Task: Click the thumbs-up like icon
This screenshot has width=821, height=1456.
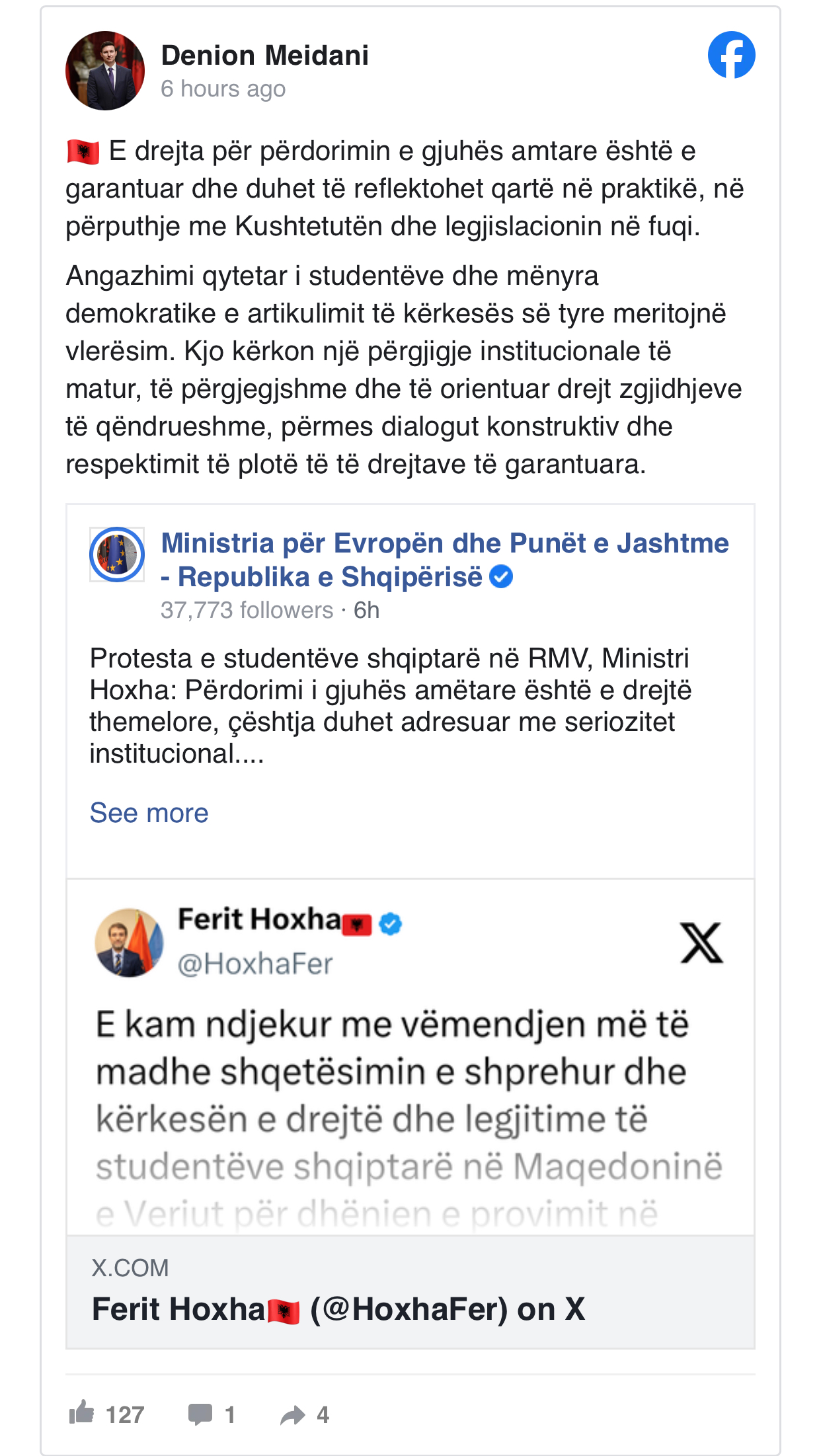Action: (82, 1412)
